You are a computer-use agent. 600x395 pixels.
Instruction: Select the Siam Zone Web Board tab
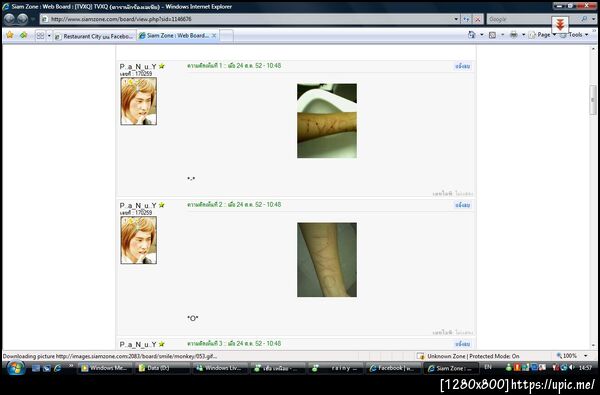(174, 36)
